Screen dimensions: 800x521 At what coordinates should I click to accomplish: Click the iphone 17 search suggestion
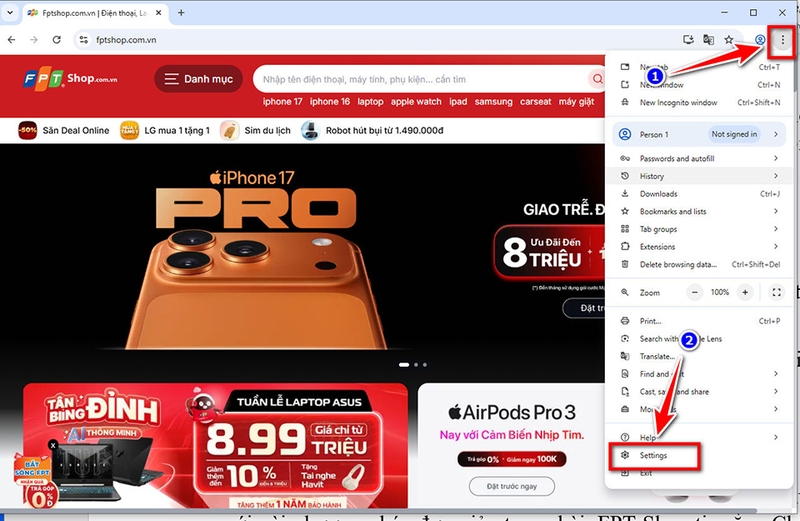click(x=283, y=102)
